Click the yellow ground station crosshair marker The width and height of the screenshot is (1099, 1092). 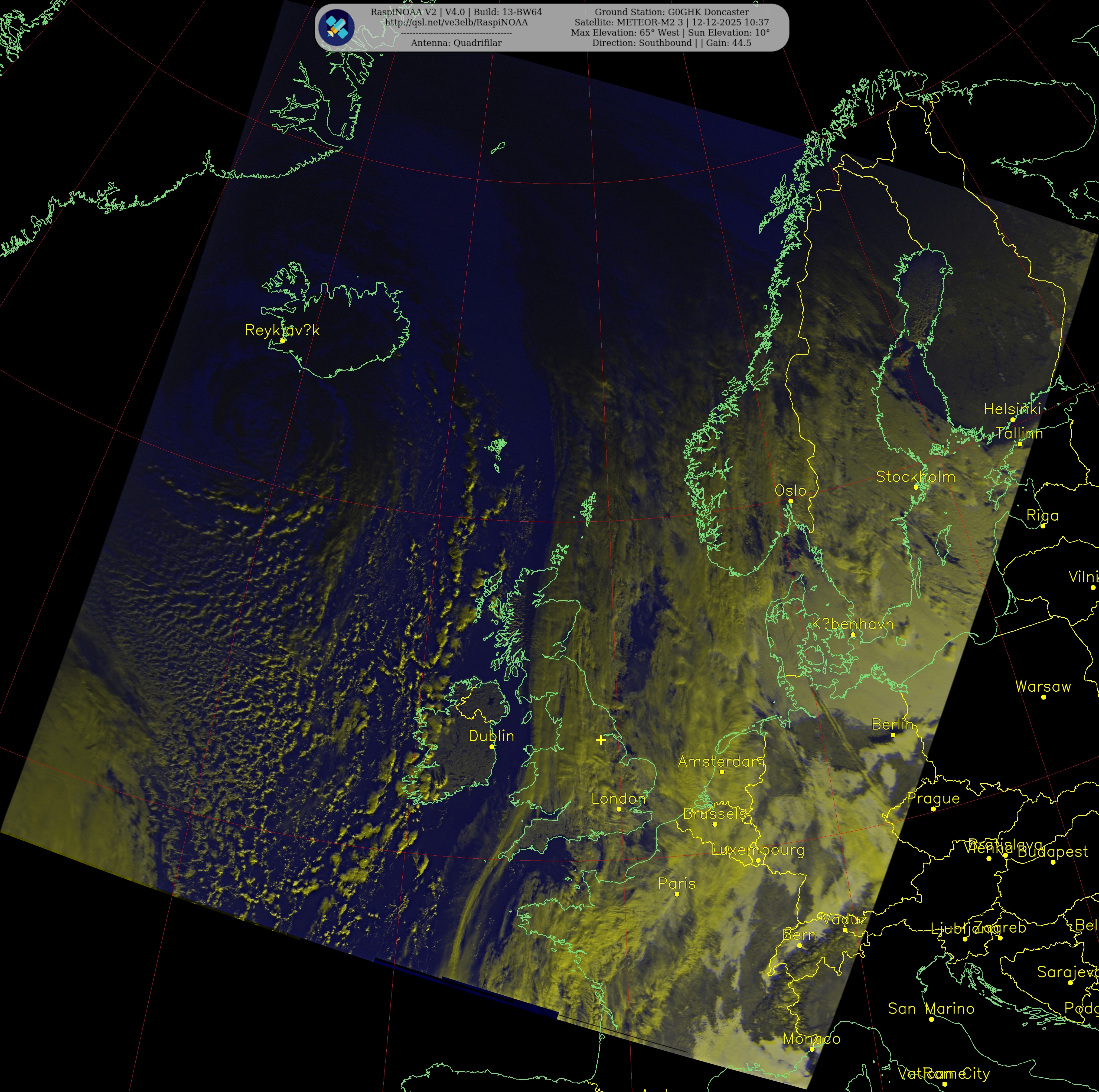[x=601, y=740]
